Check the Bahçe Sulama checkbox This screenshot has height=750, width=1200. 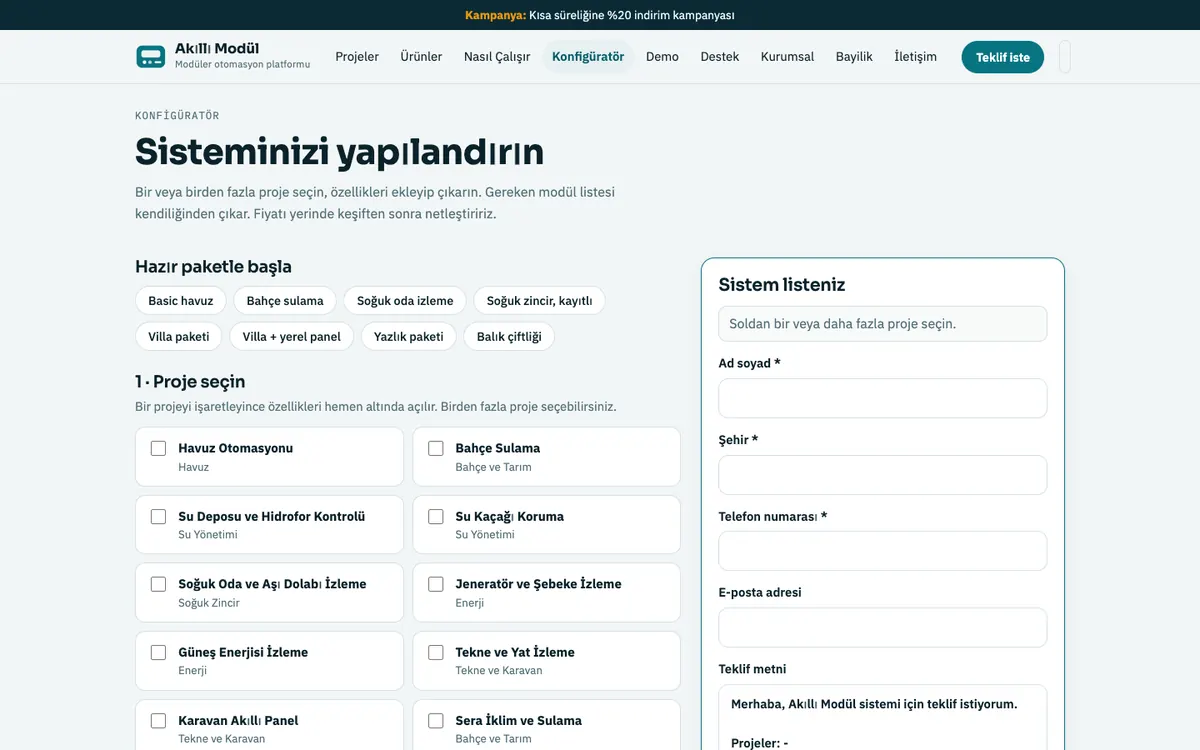coord(436,448)
